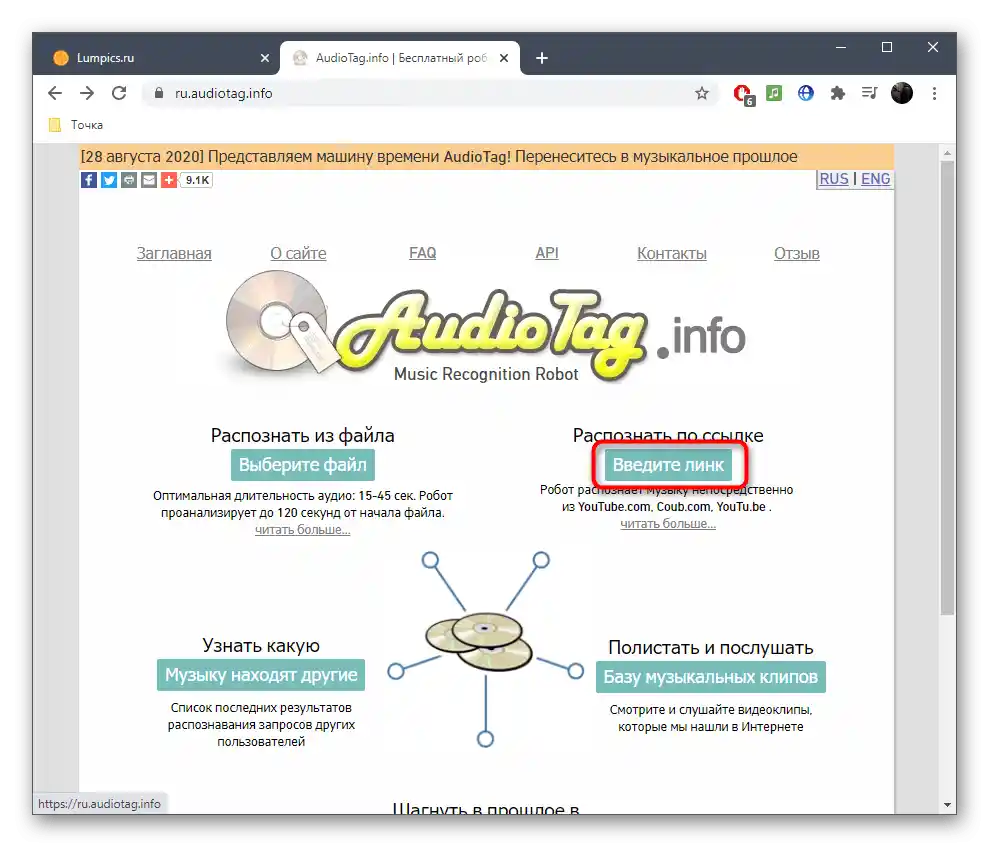Image resolution: width=989 pixels, height=847 pixels.
Task: Click the AudioTag.info logo image
Action: 486,328
